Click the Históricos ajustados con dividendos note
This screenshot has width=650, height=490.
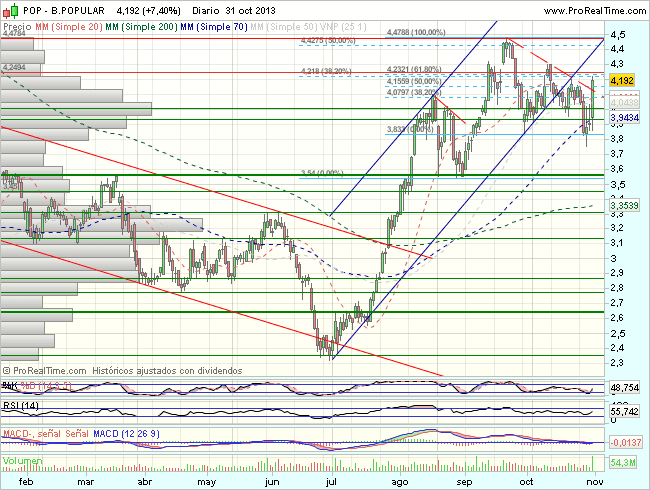(167, 371)
